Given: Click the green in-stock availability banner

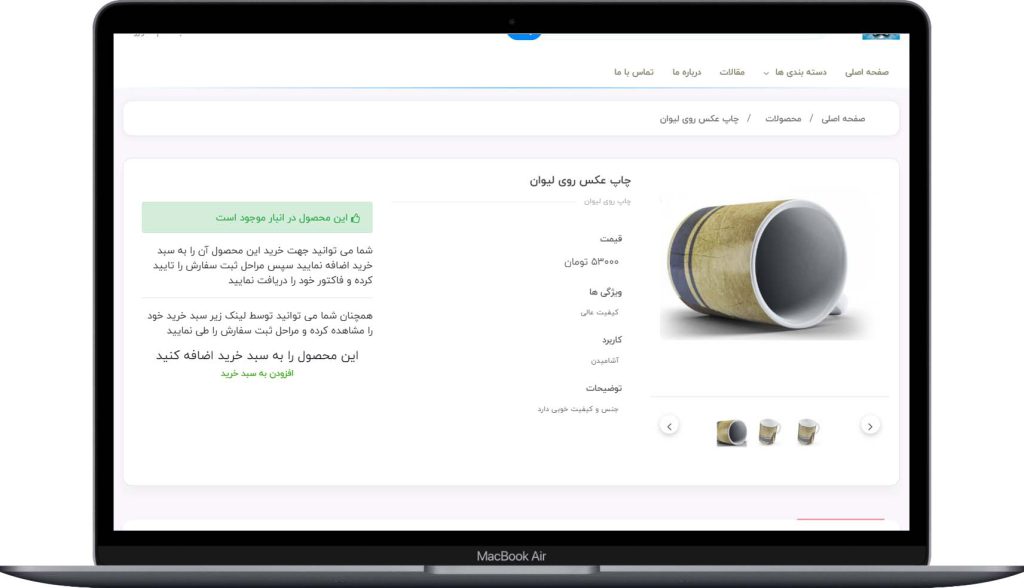Looking at the screenshot, I should [x=257, y=218].
